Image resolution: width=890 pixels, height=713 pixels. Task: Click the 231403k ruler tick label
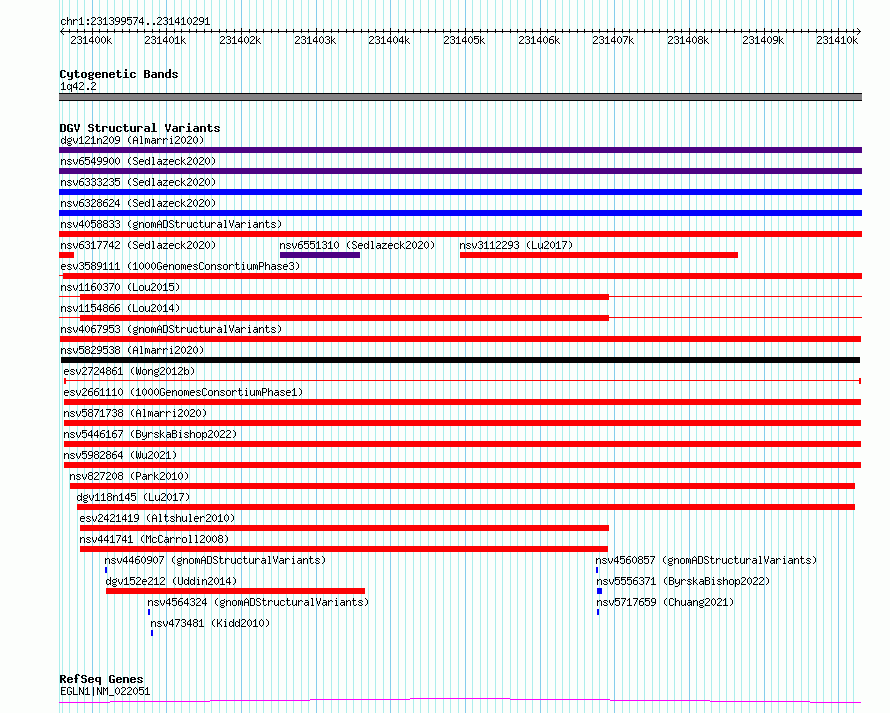click(x=315, y=40)
